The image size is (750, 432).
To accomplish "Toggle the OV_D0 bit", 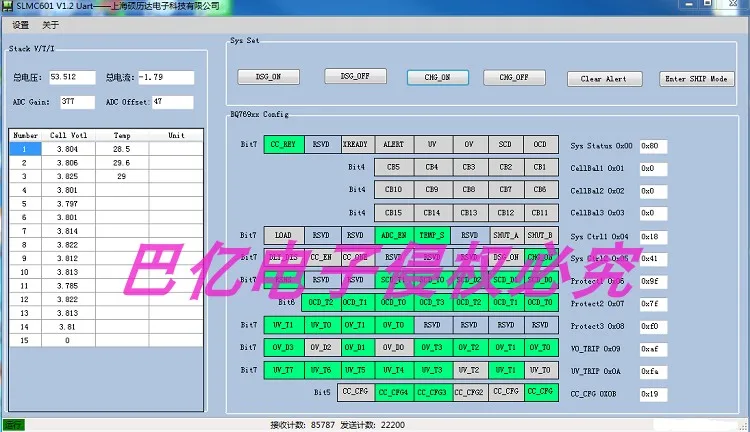I will [394, 347].
